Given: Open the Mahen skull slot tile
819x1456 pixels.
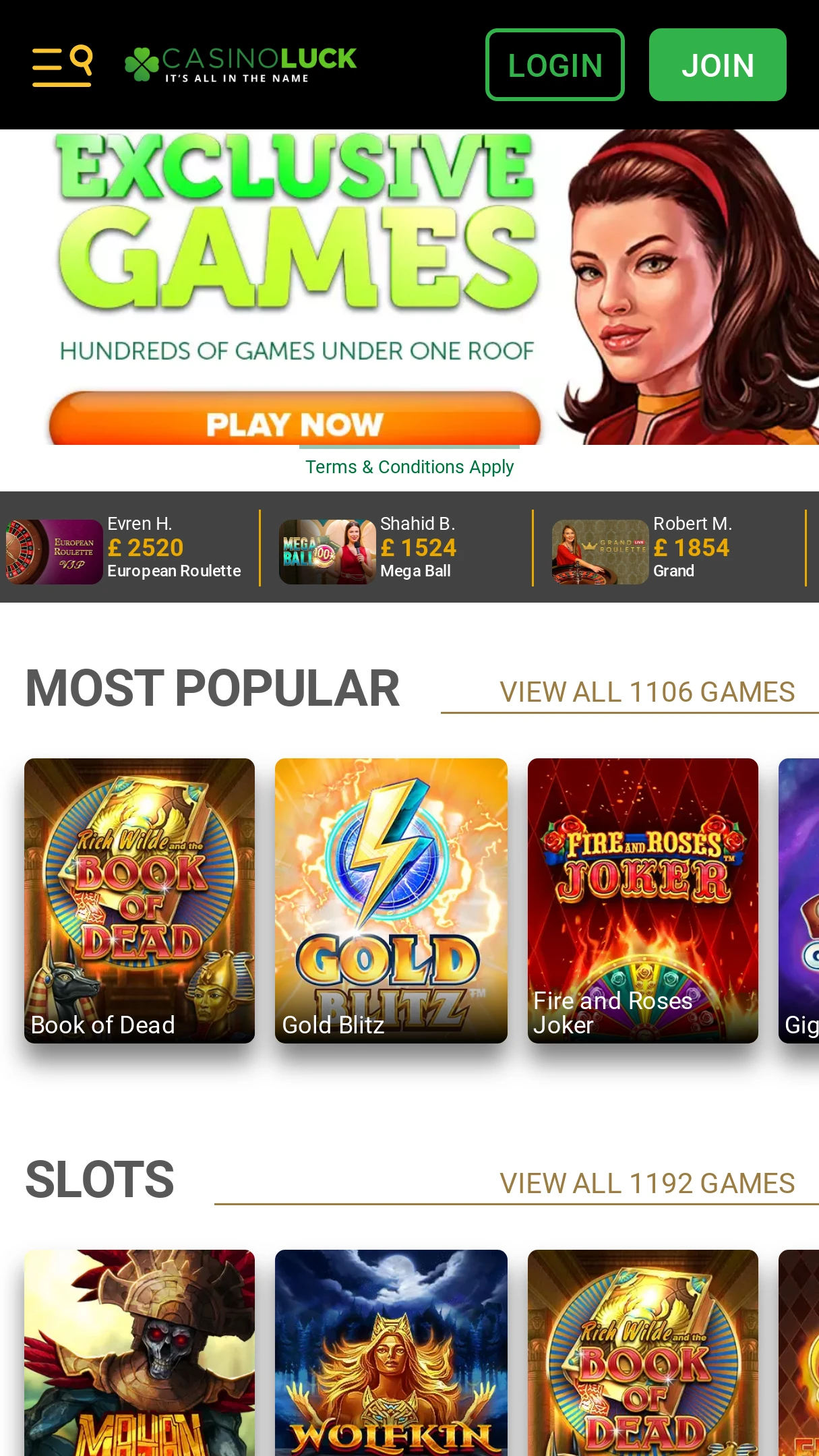Looking at the screenshot, I should tap(140, 1353).
